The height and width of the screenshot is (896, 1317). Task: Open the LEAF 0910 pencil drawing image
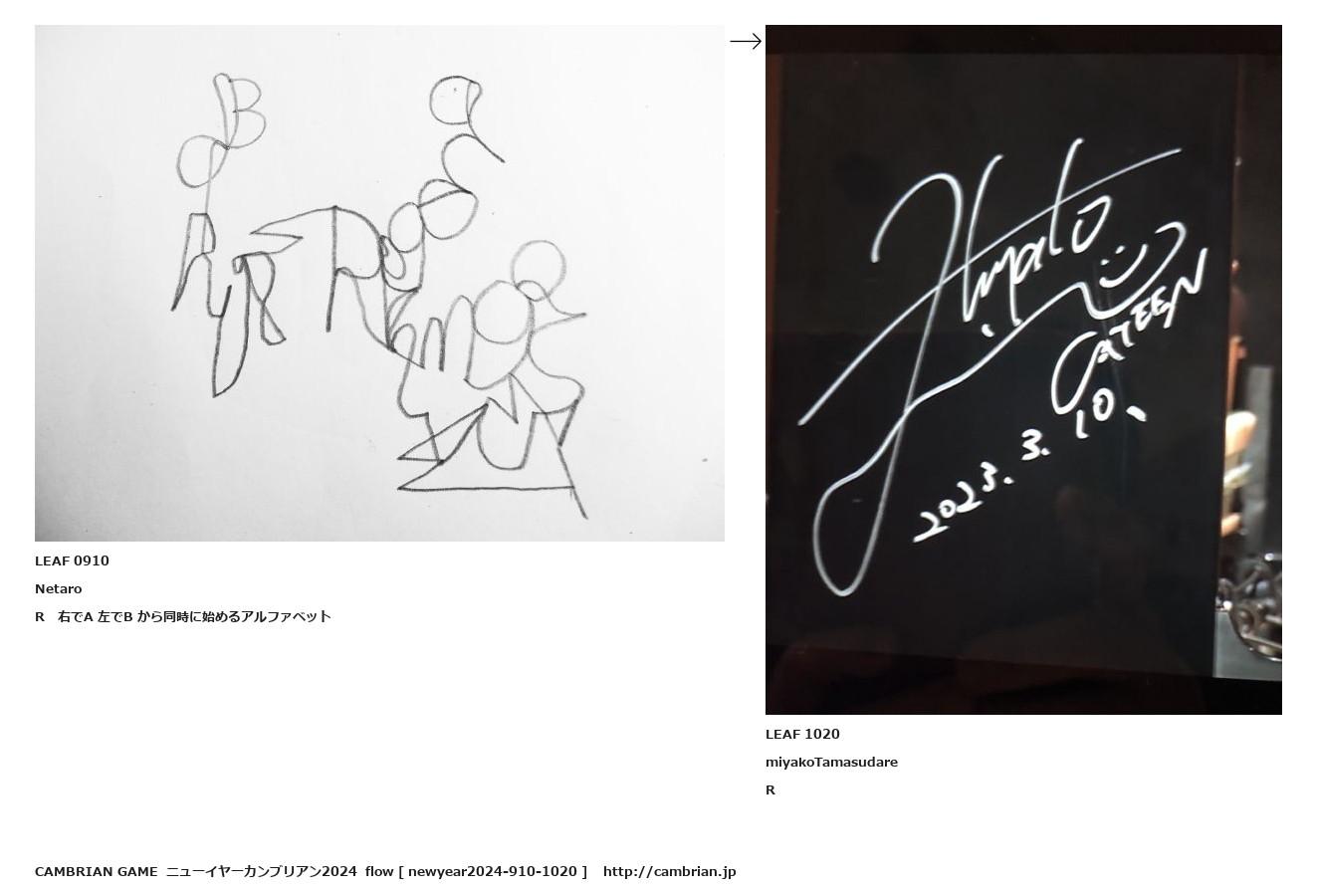[x=379, y=283]
